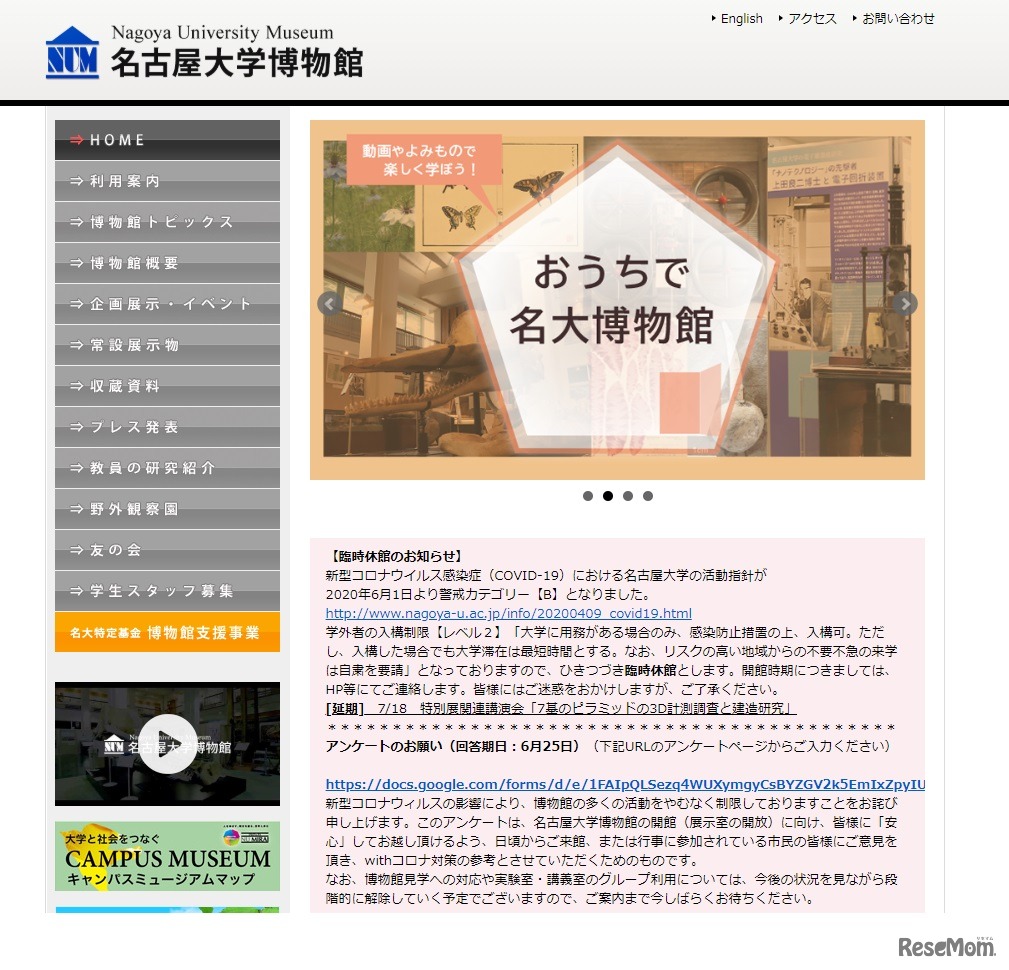The image size is (1009, 970).
Task: Select the fourth carousel indicator dot
Action: (x=648, y=495)
